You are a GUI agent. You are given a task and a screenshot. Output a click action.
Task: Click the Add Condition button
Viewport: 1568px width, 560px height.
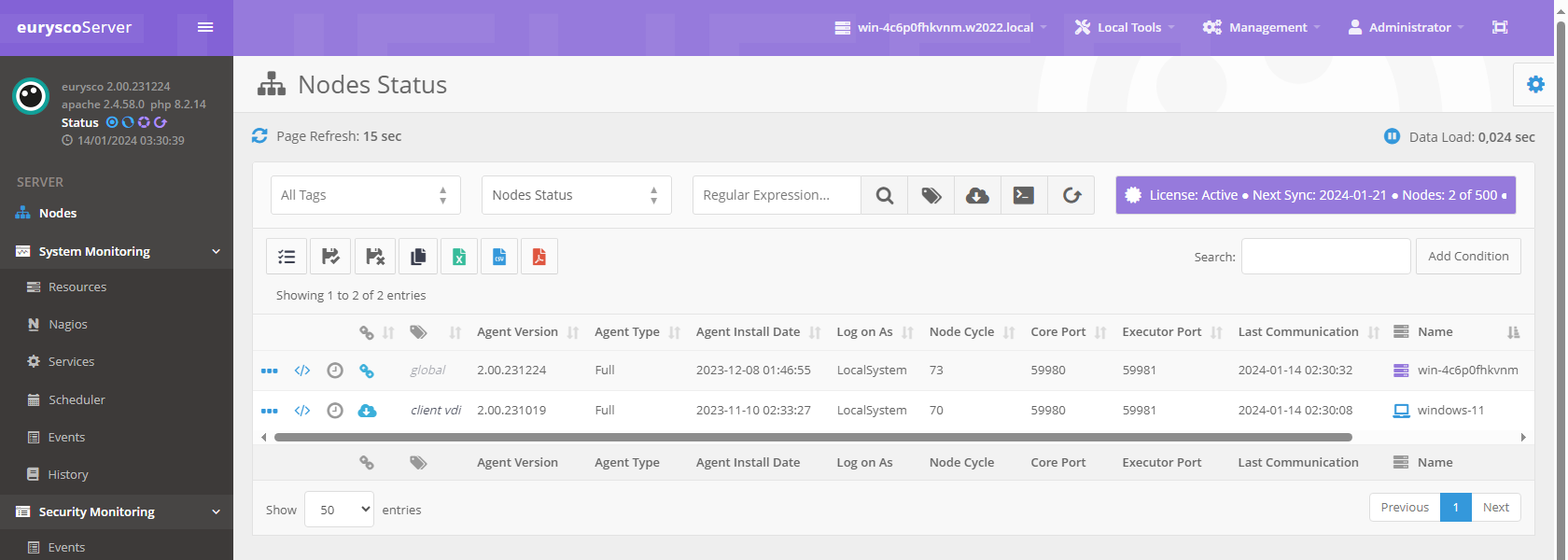[x=1468, y=257]
